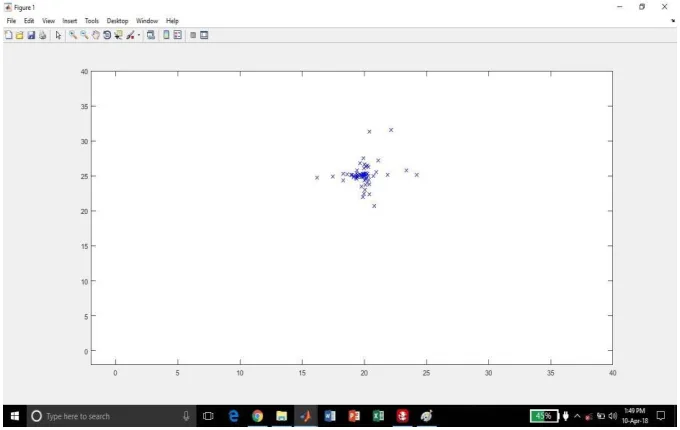680x430 pixels.
Task: Select the Pan hand tool
Action: 96,35
